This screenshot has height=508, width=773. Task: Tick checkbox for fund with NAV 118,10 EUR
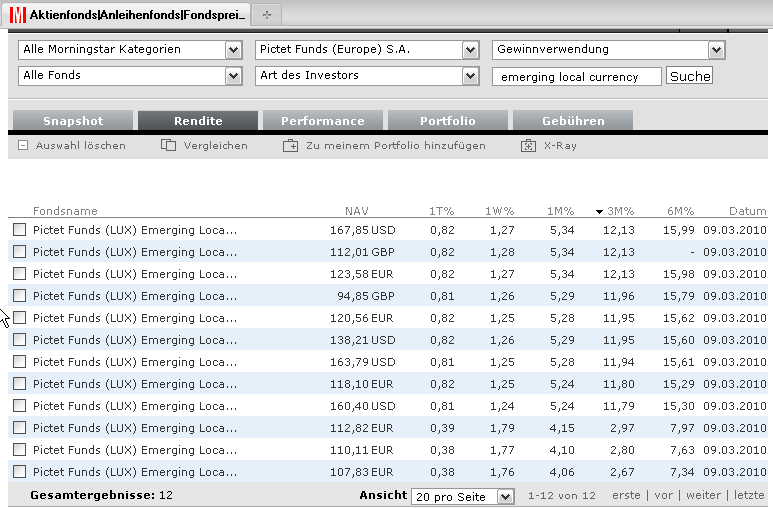click(x=19, y=383)
